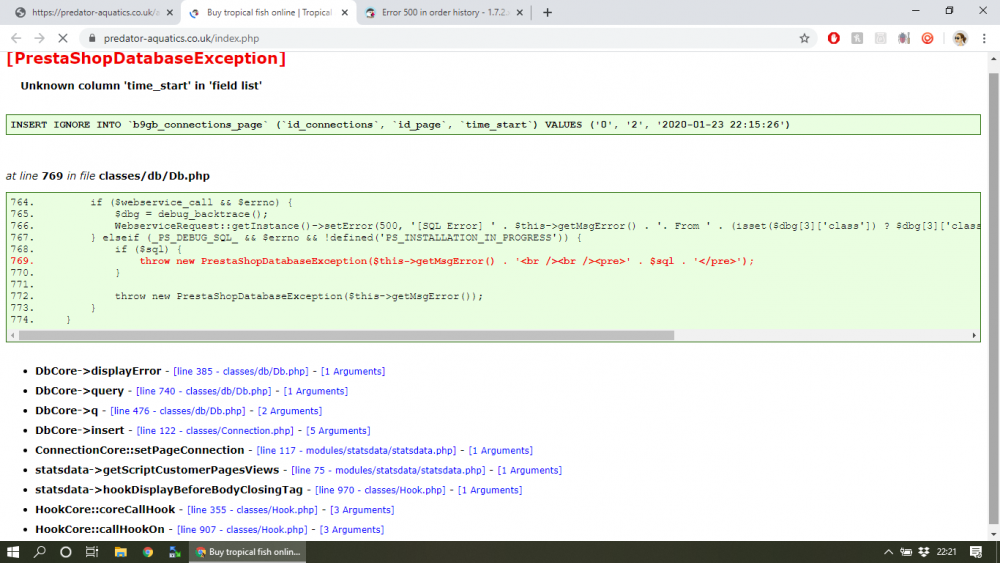Open a new browser tab
Screen dimensions: 1000x563
point(547,13)
